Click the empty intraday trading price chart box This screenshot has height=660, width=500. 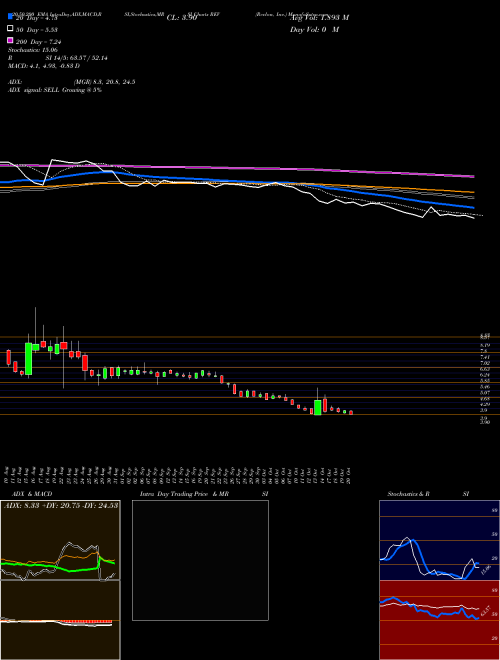[x=200, y=560]
